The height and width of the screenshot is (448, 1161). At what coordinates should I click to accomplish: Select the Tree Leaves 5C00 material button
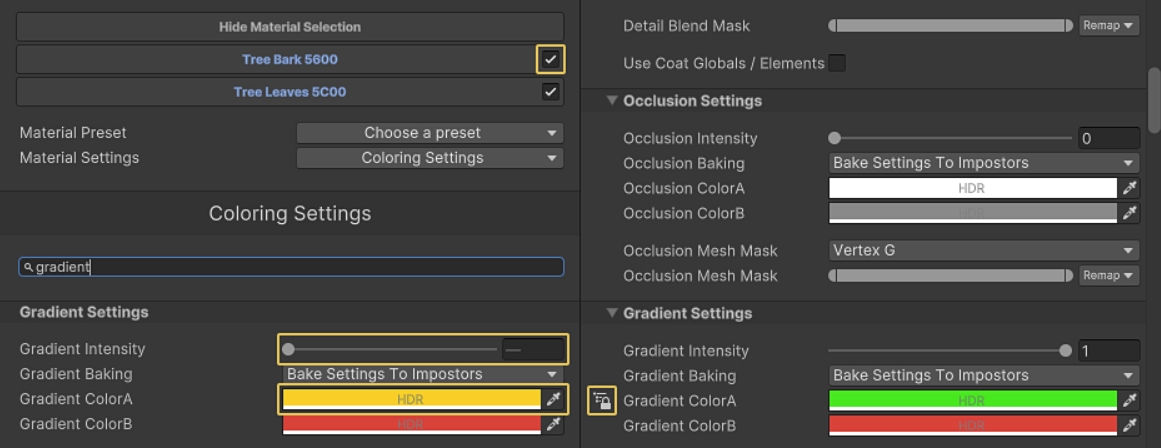290,92
